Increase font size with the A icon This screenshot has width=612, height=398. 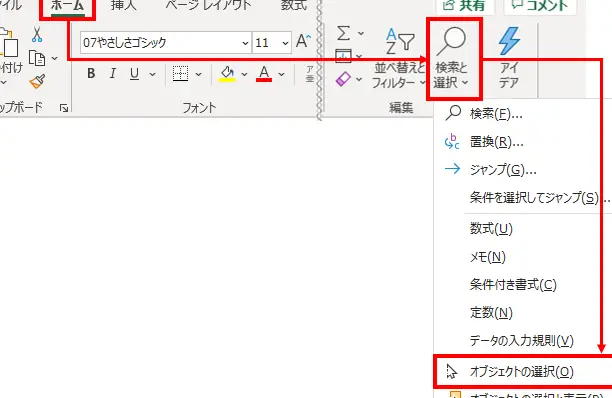point(303,41)
